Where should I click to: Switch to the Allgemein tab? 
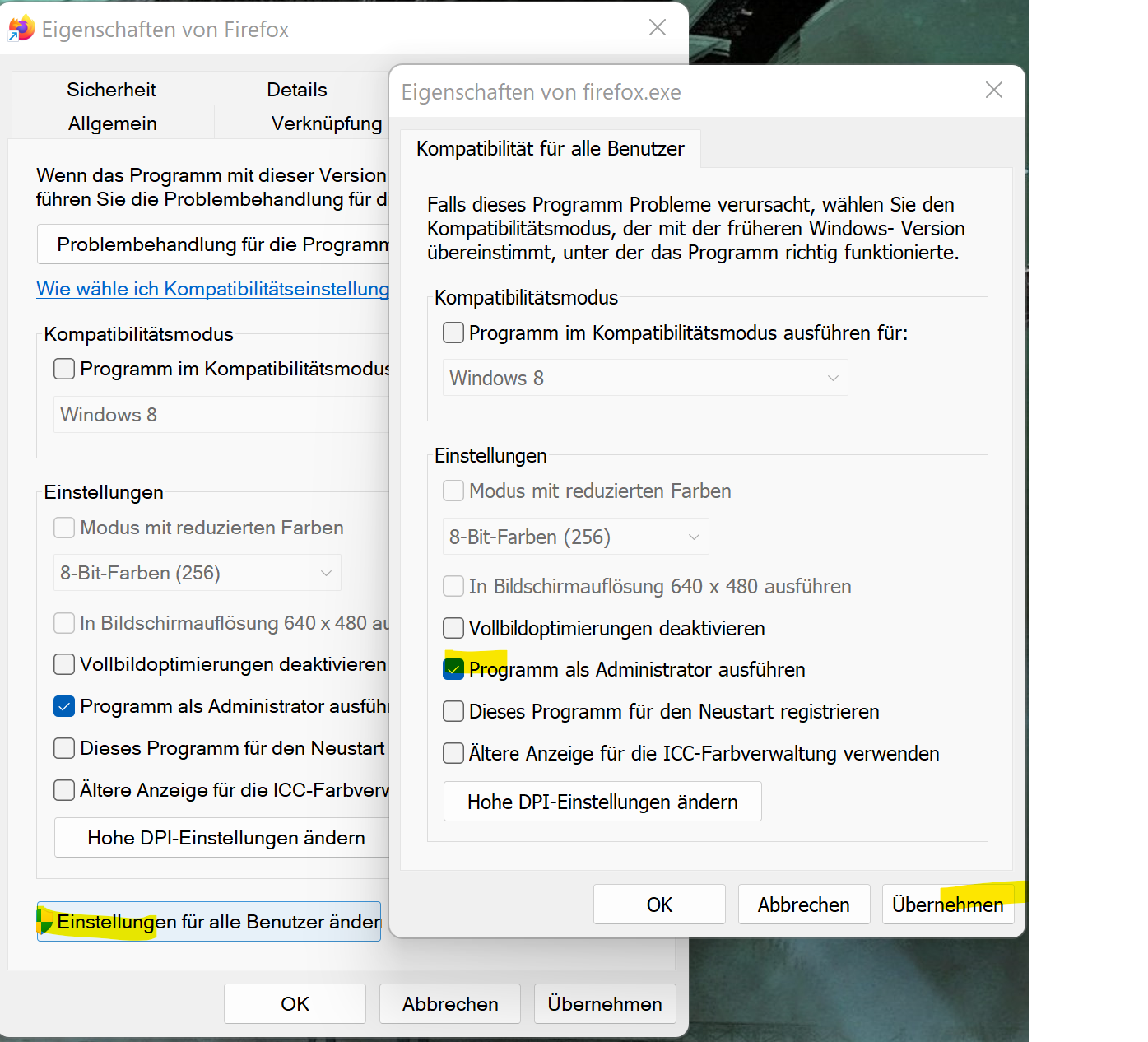(x=113, y=123)
